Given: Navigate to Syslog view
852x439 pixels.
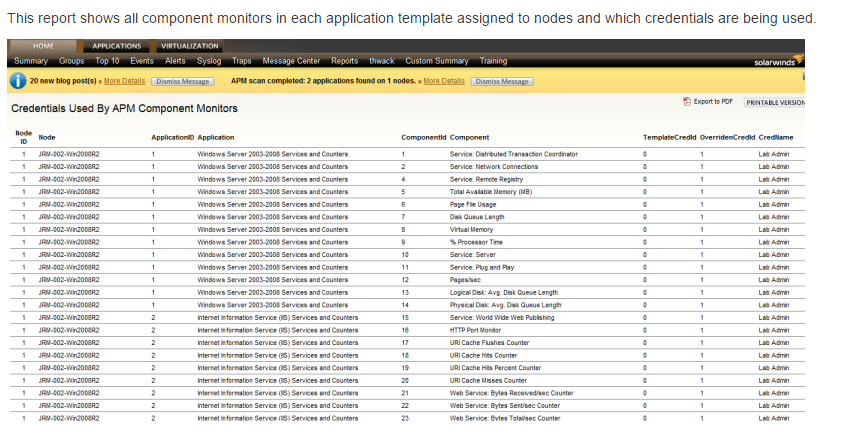Looking at the screenshot, I should [x=209, y=61].
